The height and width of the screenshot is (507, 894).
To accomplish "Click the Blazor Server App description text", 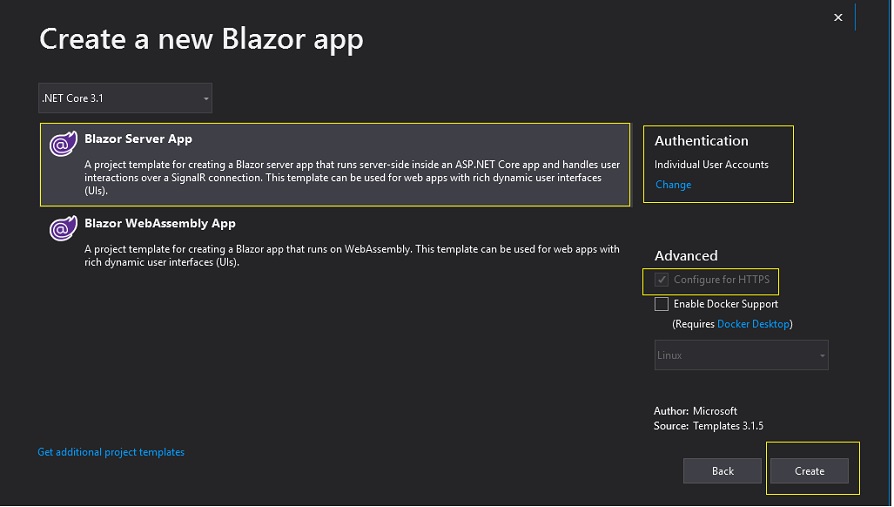I will click(x=352, y=177).
